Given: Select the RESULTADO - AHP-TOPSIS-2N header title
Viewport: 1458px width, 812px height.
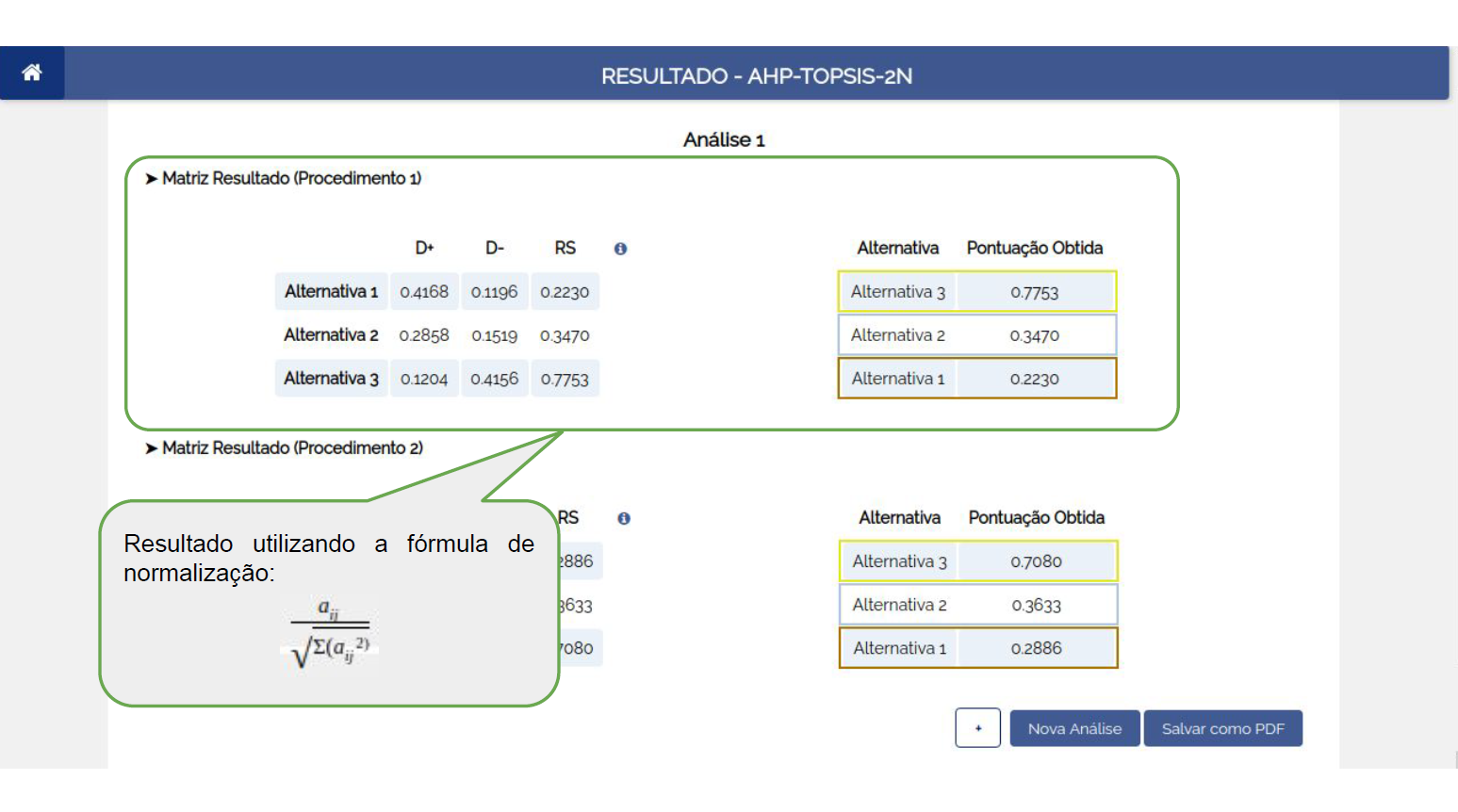Looking at the screenshot, I should click(757, 76).
